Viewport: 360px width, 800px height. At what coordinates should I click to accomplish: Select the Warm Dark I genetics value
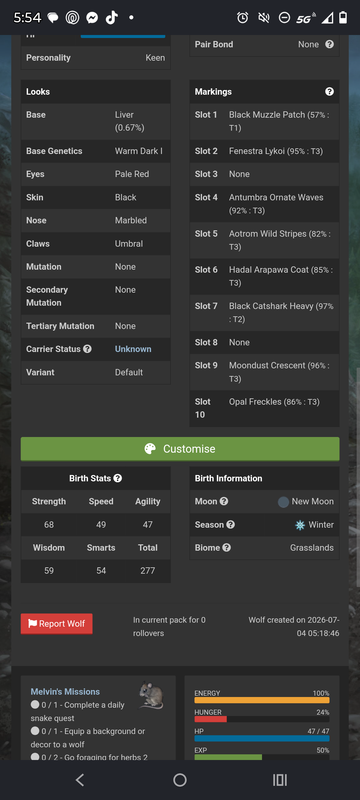(x=139, y=151)
